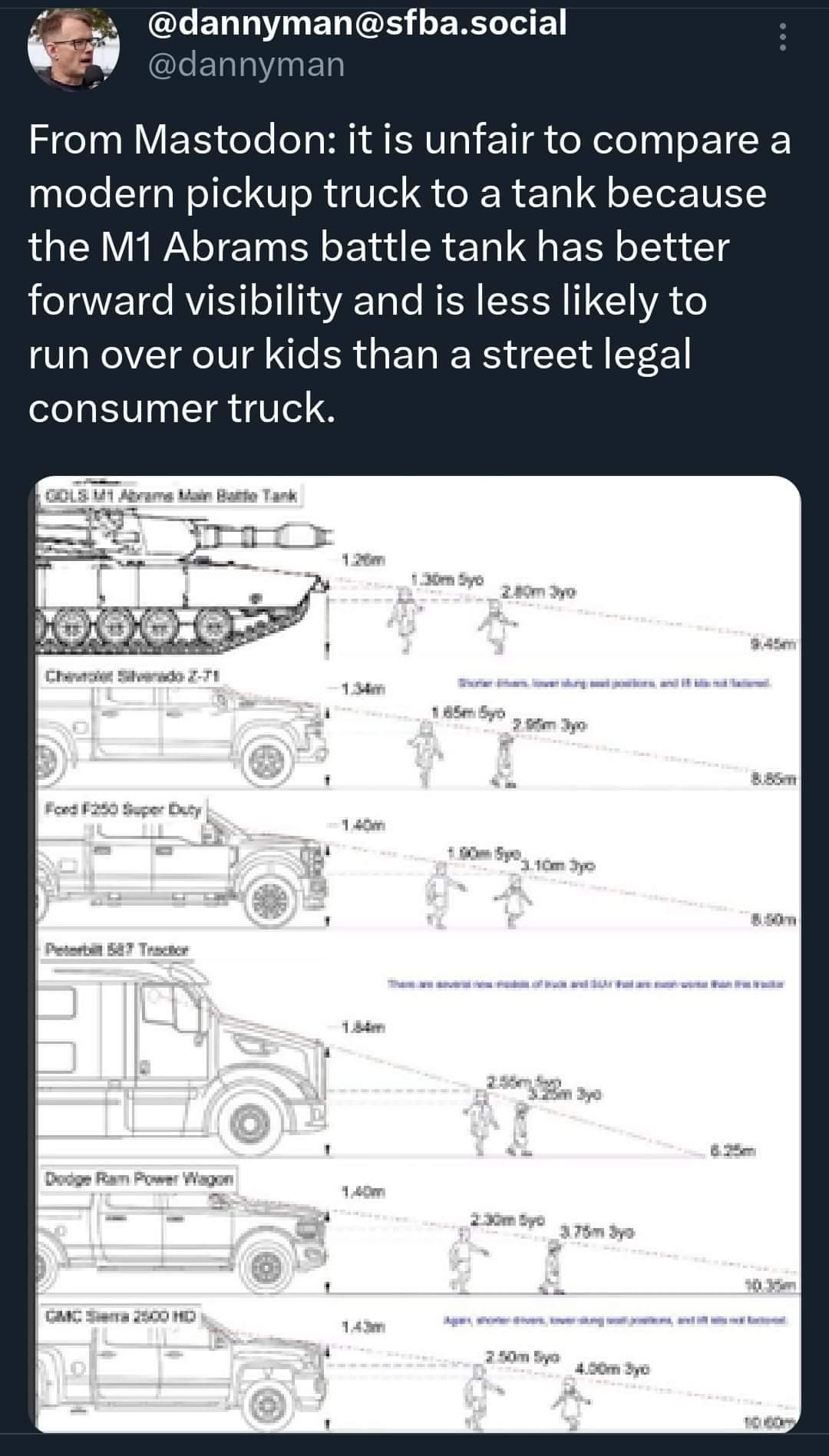
Task: Tap the GDLS M1 Abrams title label
Action: [x=171, y=496]
